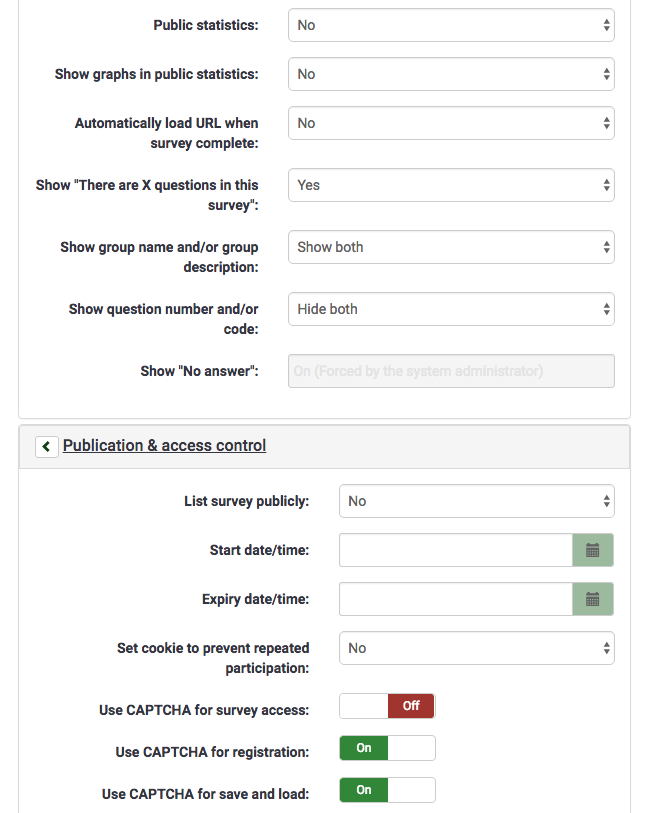Viewport: 651px width, 813px height.
Task: Open the Public statistics dropdown
Action: tap(451, 26)
